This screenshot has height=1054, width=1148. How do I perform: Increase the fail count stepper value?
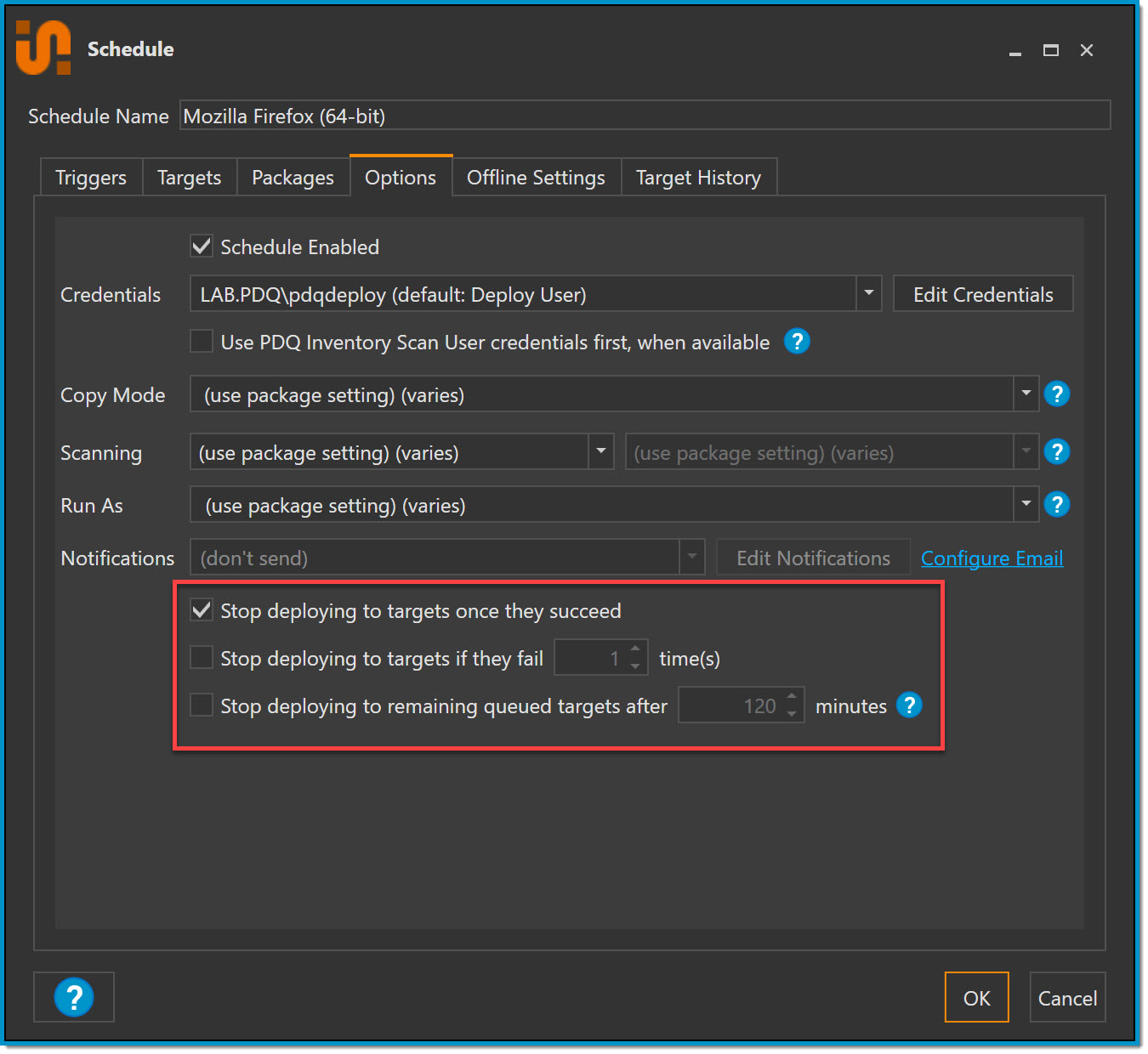point(635,649)
